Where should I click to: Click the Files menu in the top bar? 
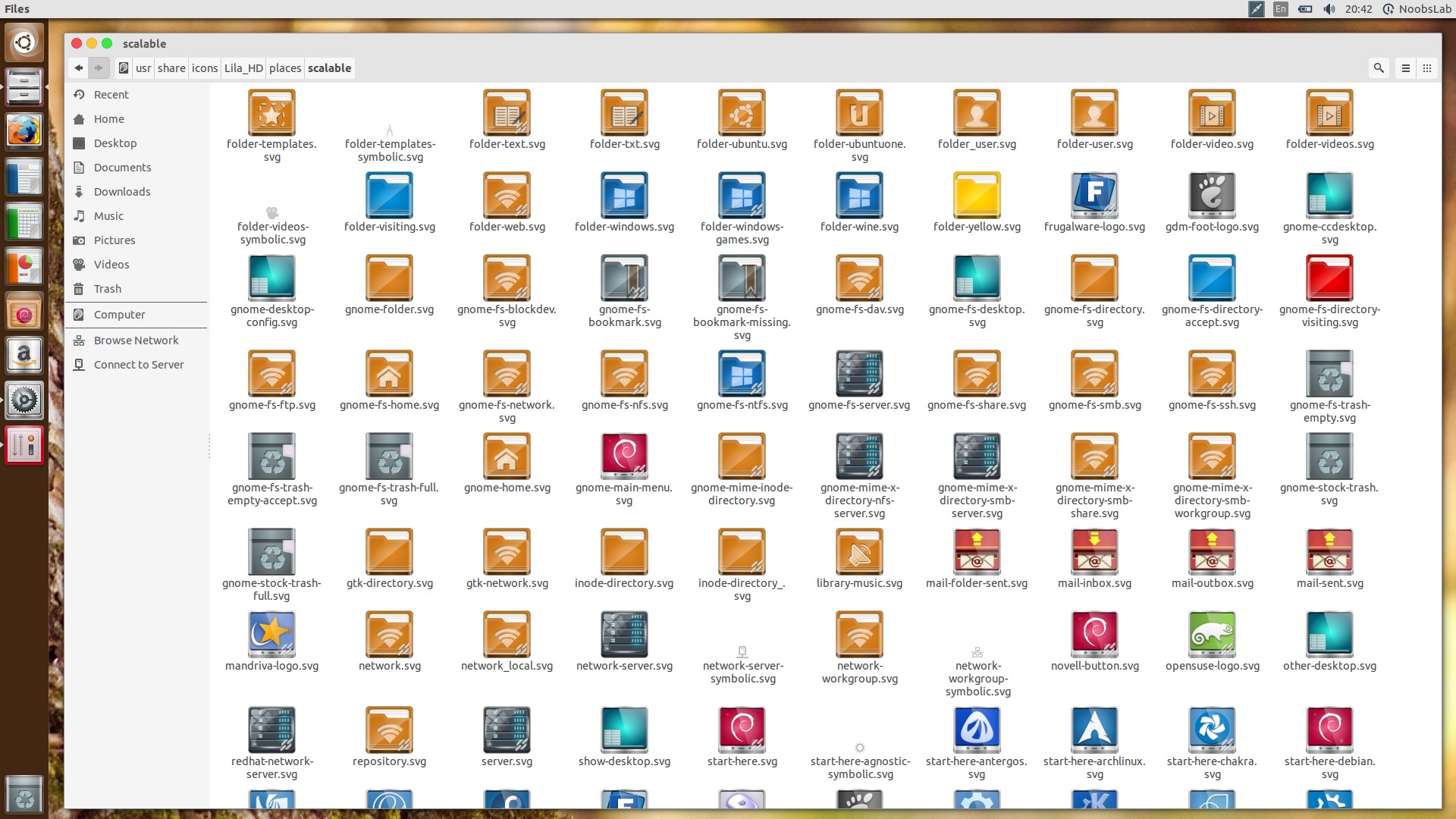pos(16,9)
